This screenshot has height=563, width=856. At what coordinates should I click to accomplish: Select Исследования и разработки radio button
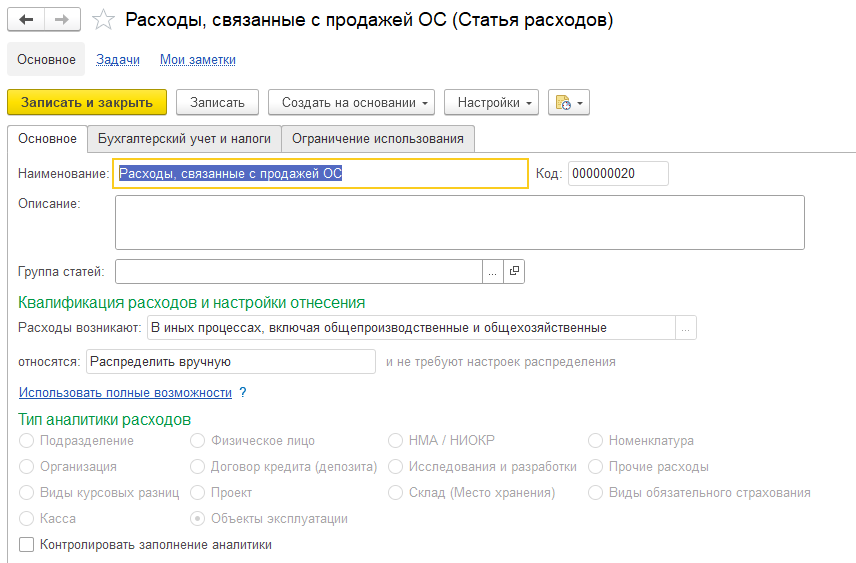395,467
